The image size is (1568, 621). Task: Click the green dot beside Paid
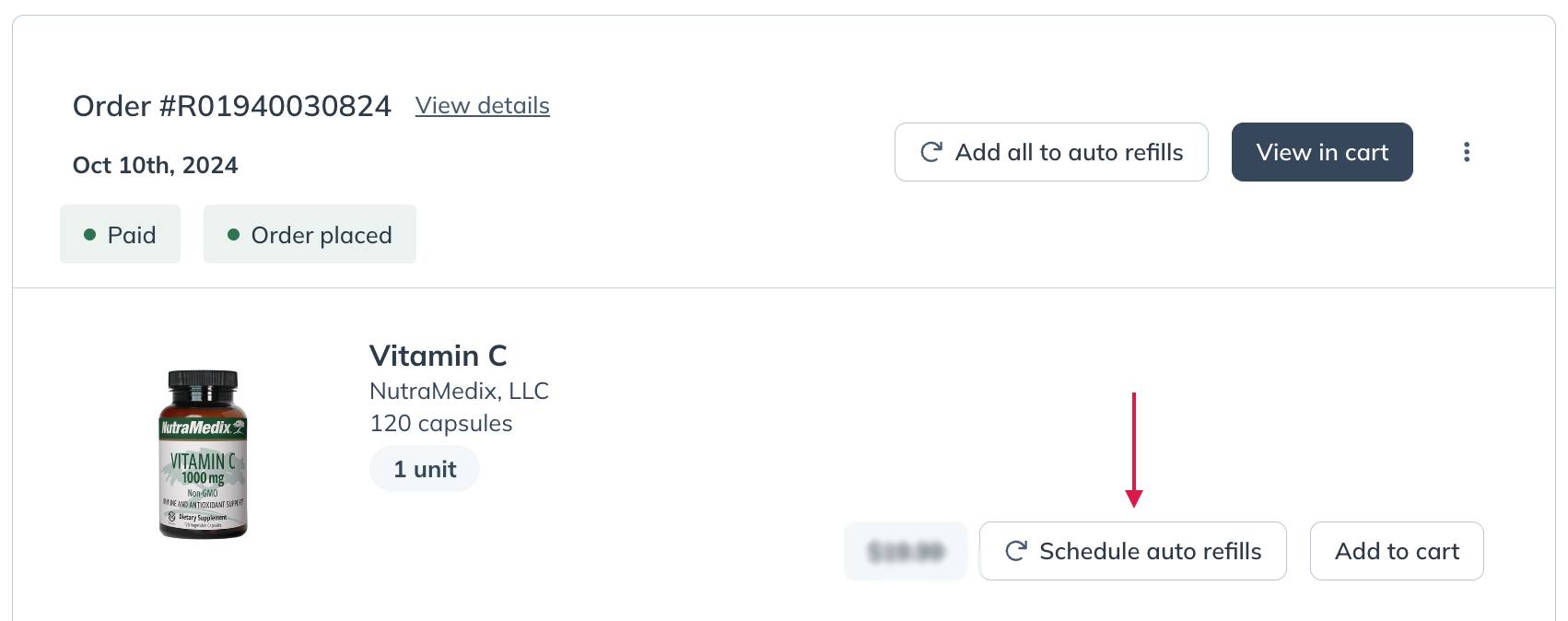click(89, 235)
